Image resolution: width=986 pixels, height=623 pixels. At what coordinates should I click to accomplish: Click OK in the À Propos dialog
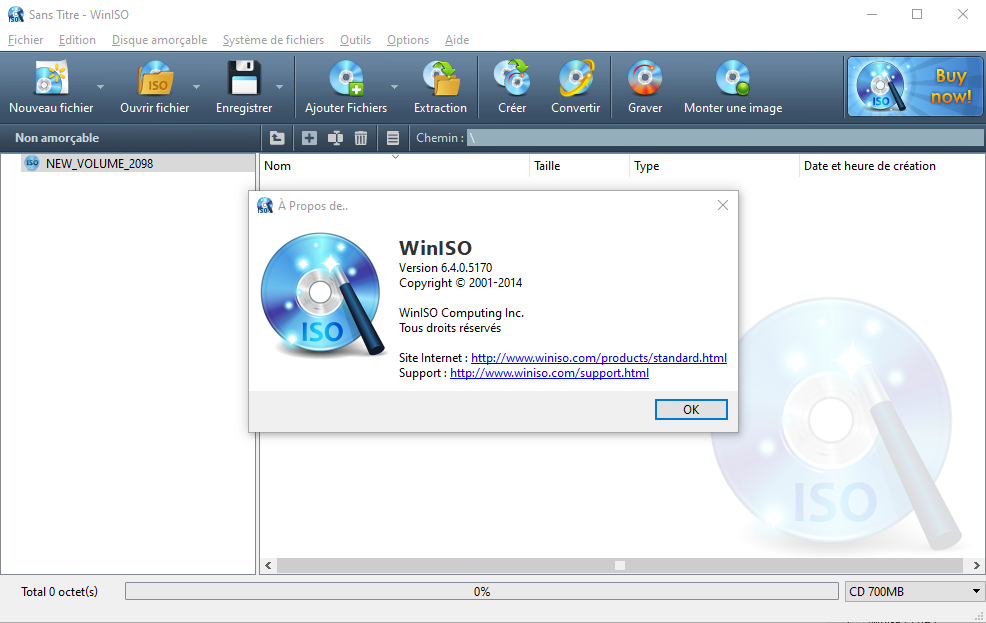691,409
